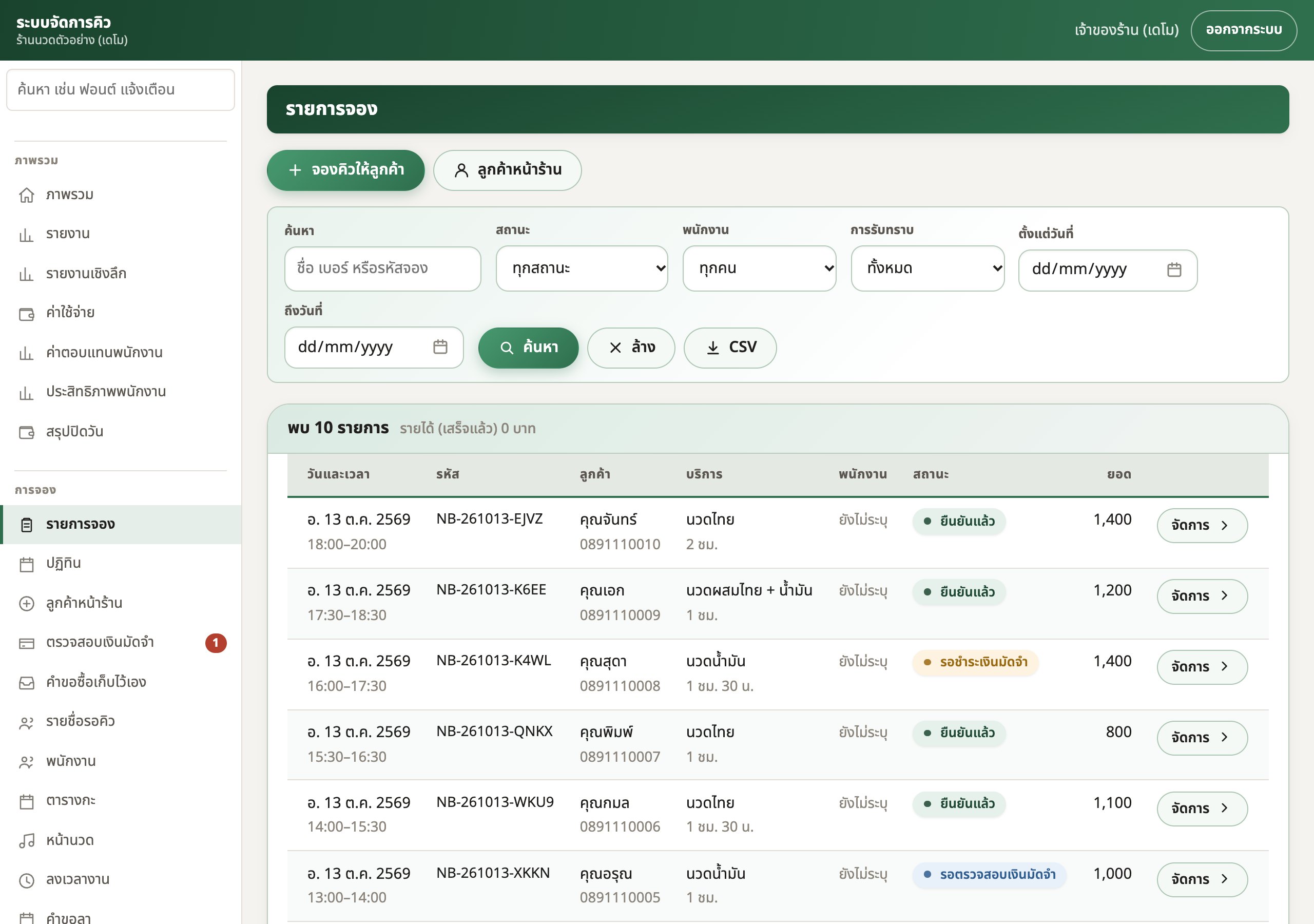Screen dimensions: 1314x924
Task: Click the clock icon for ลงเวลางาน
Action: click(x=26, y=880)
